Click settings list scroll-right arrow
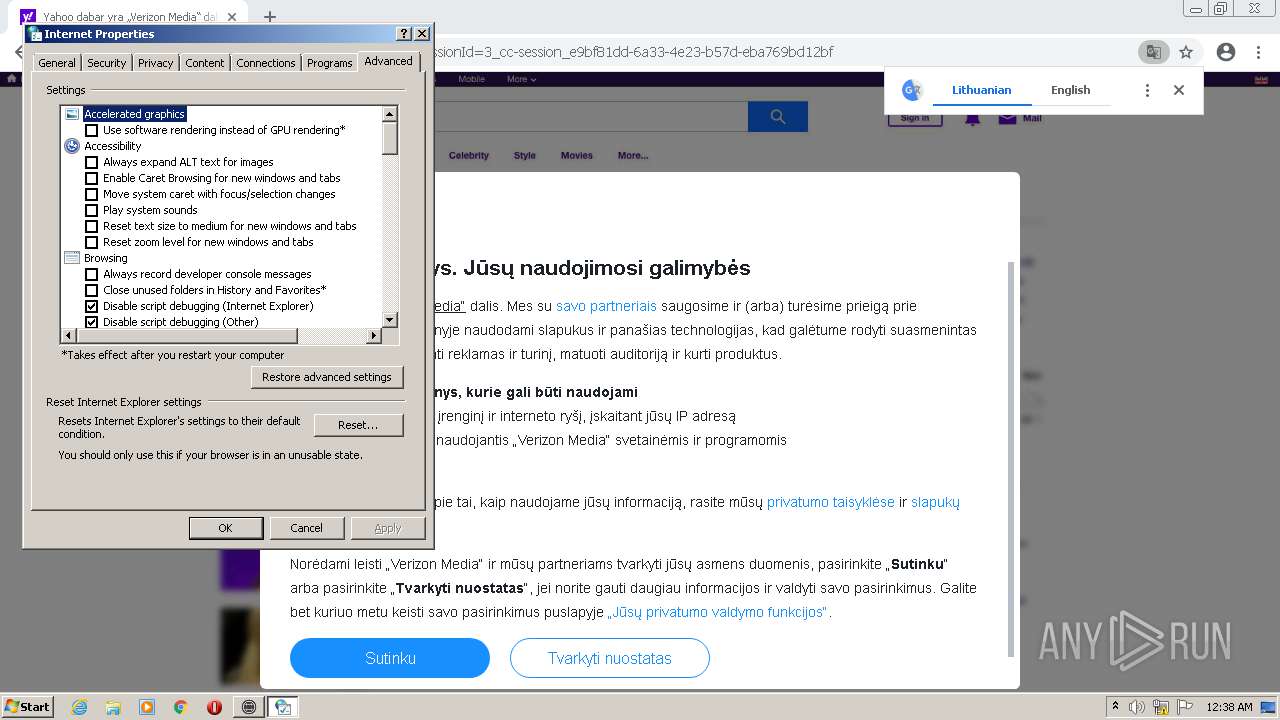1280x720 pixels. 374,336
